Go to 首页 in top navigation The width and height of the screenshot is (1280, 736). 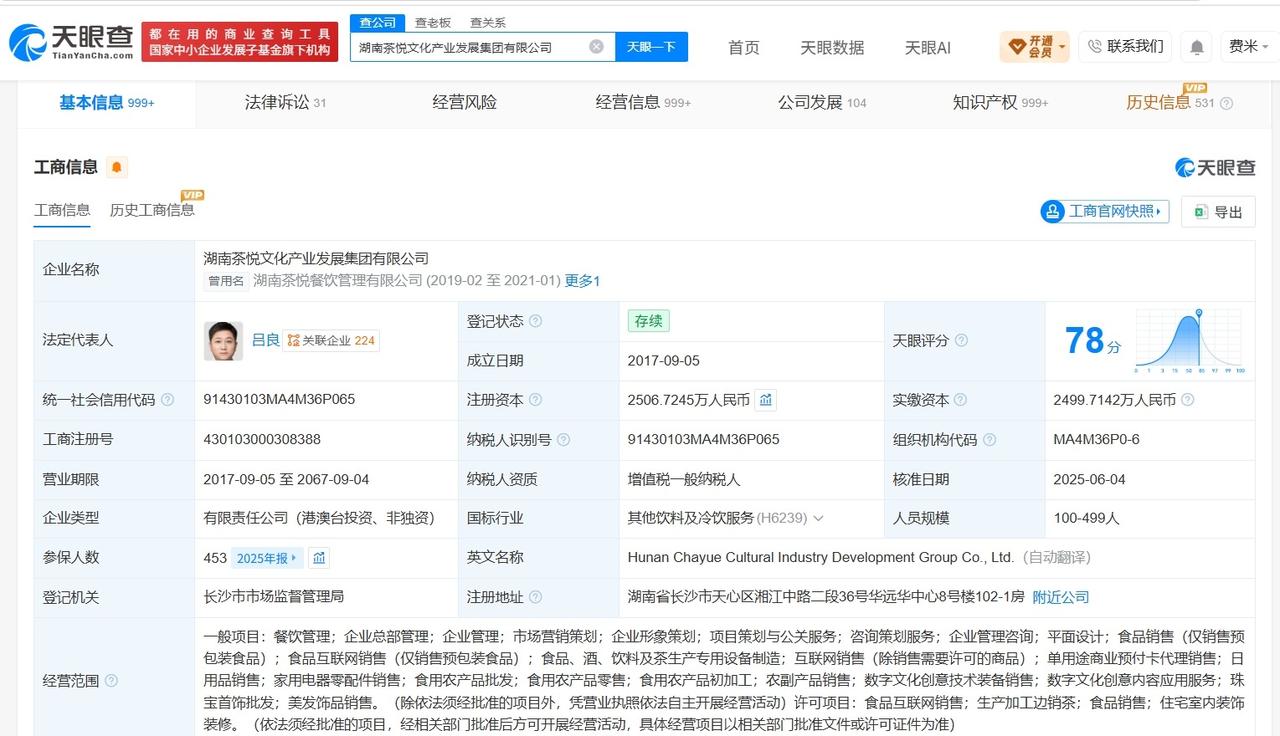tap(744, 47)
